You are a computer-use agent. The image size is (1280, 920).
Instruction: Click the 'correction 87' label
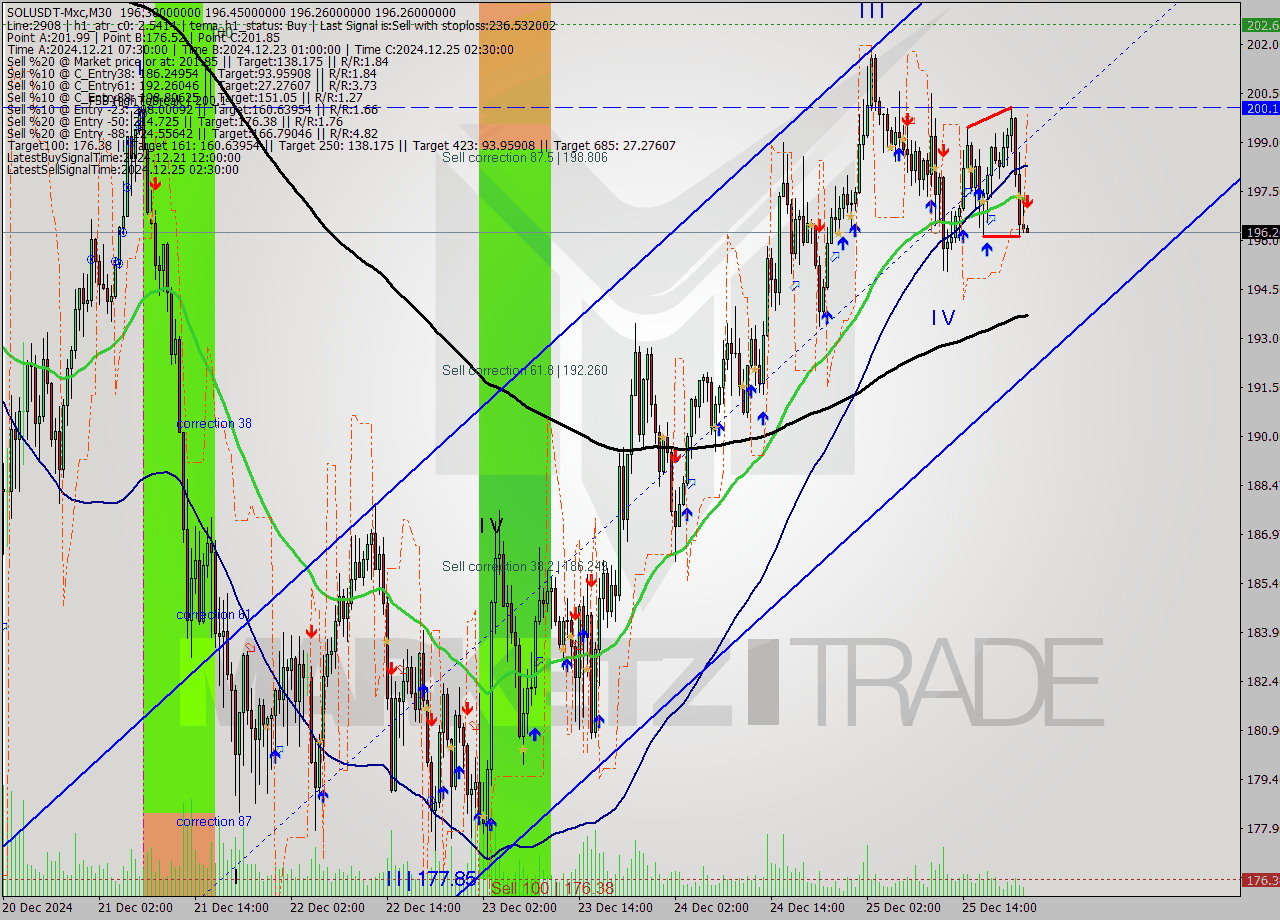coord(214,821)
